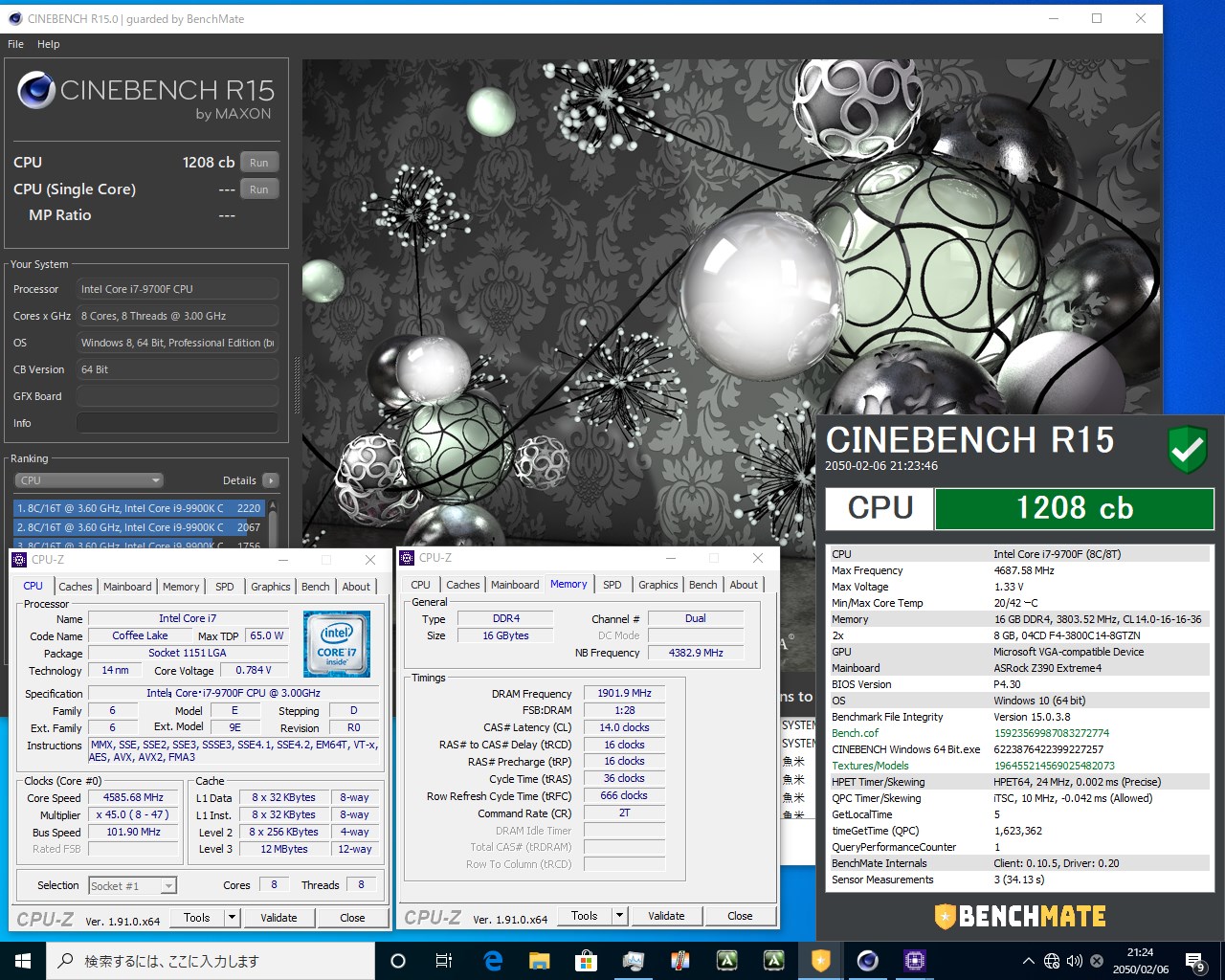This screenshot has width=1225, height=980.
Task: Run the CPU Single Core benchmark
Action: (x=259, y=189)
